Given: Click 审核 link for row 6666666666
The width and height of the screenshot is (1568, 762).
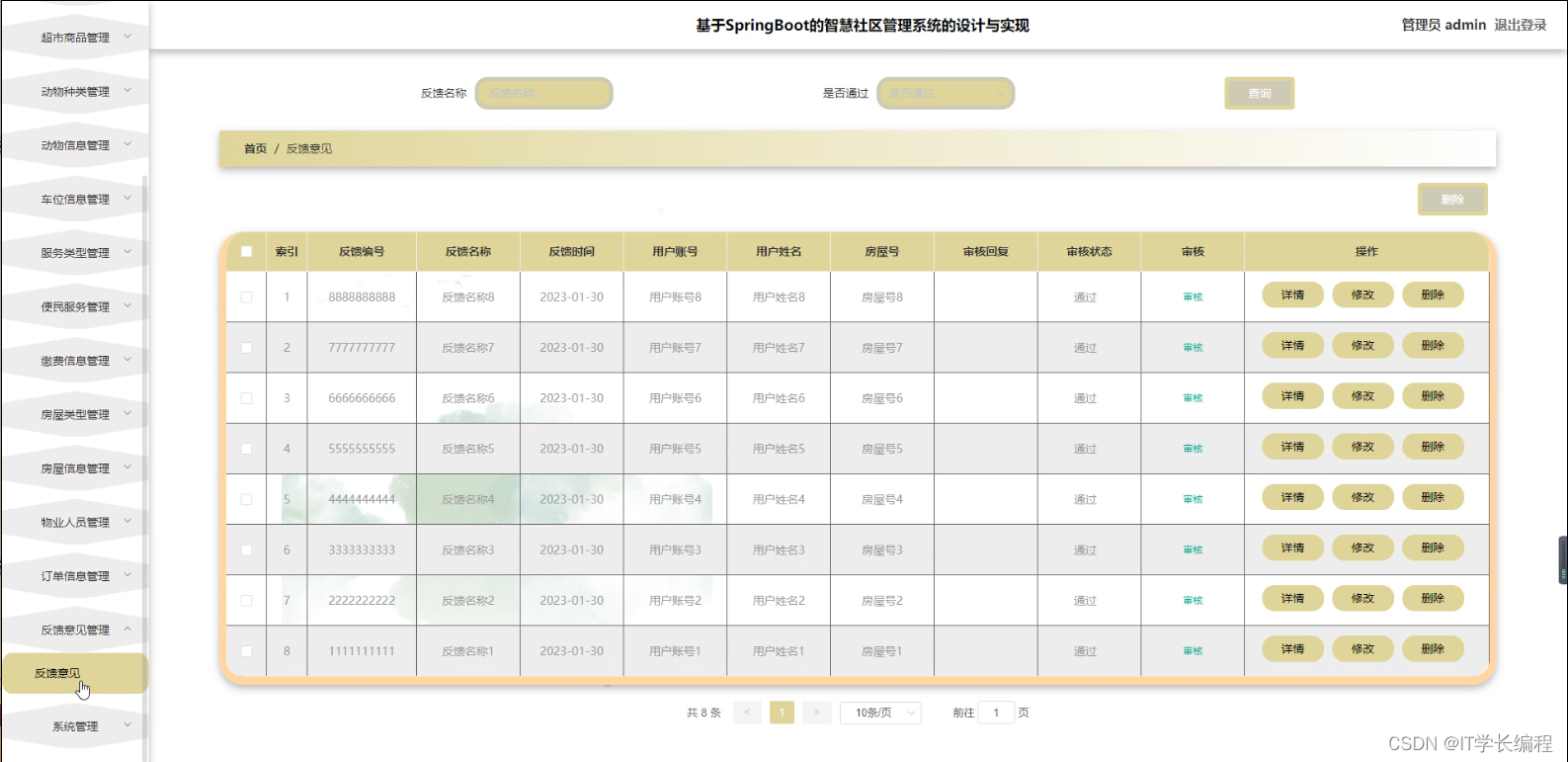Looking at the screenshot, I should (1193, 398).
